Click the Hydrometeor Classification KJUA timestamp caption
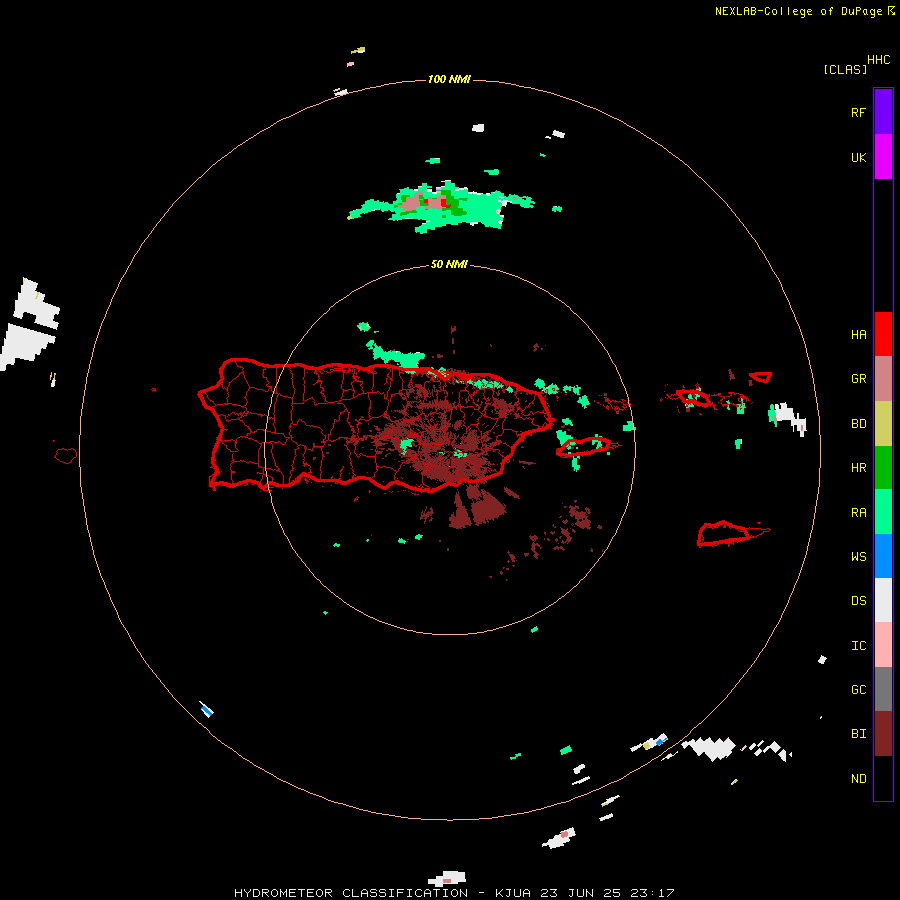The width and height of the screenshot is (900, 900). (x=454, y=893)
